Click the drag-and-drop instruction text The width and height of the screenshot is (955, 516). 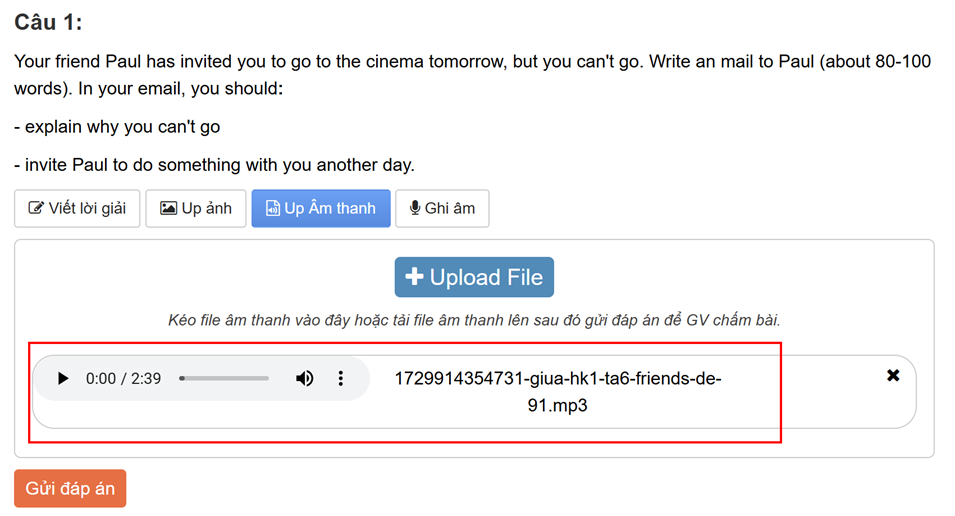coord(474,320)
